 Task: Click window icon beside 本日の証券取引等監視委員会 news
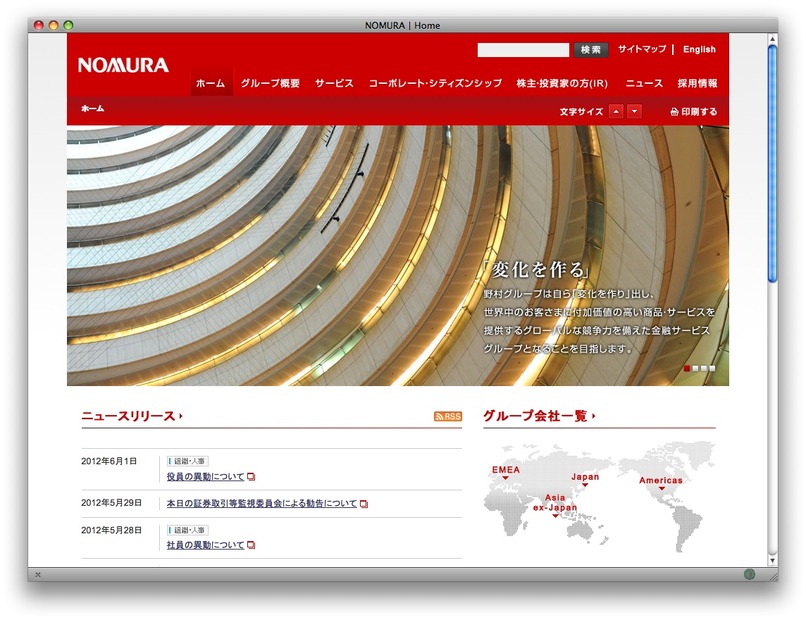364,504
